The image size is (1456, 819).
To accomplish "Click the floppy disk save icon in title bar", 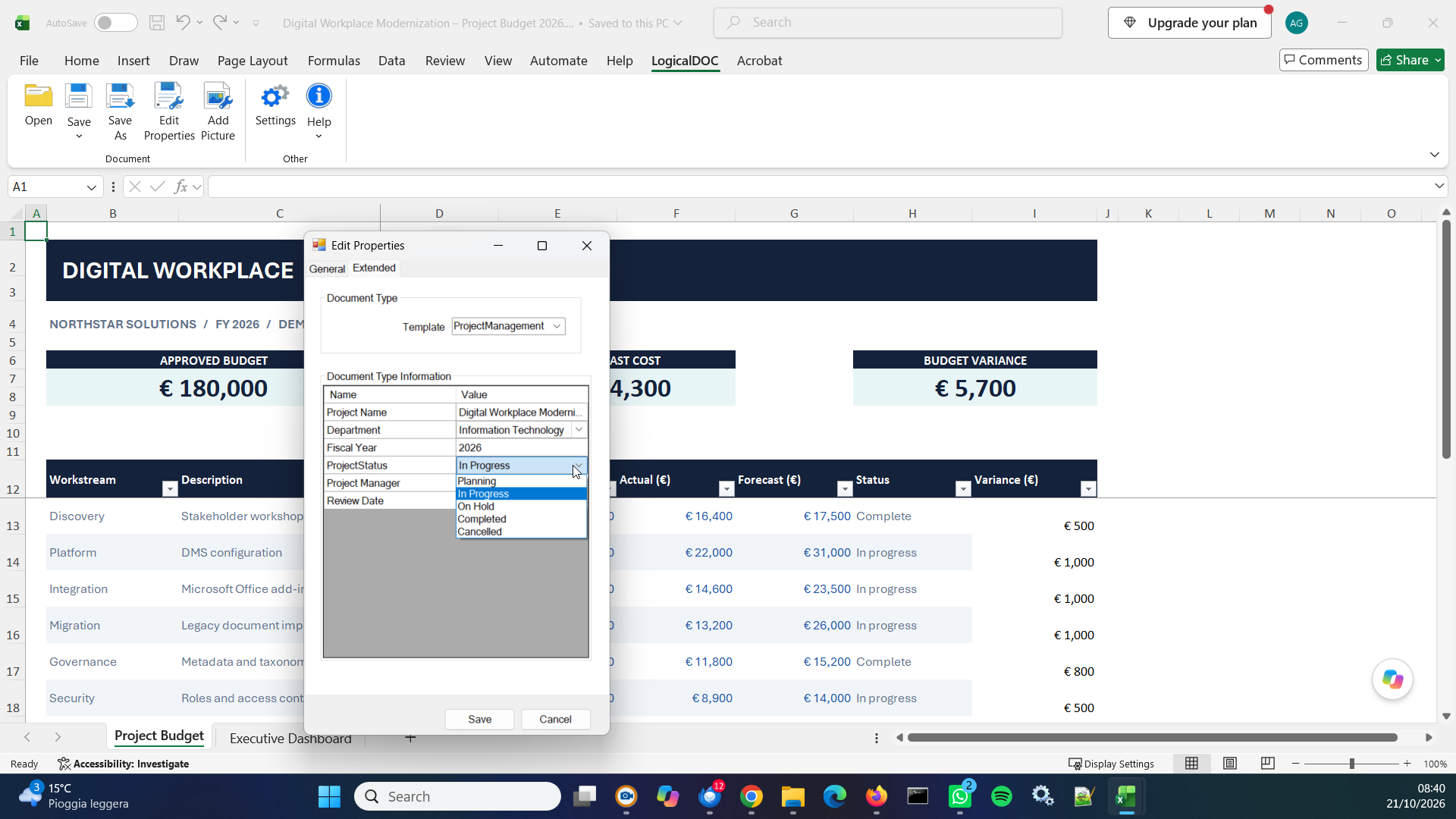I will coord(157,23).
